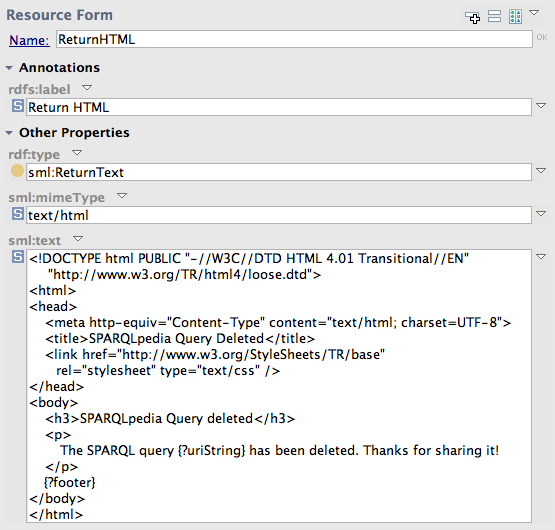Viewport: 555px width, 530px height.
Task: Open the sml:mimeType property dropdown arrow
Action: coord(122,195)
